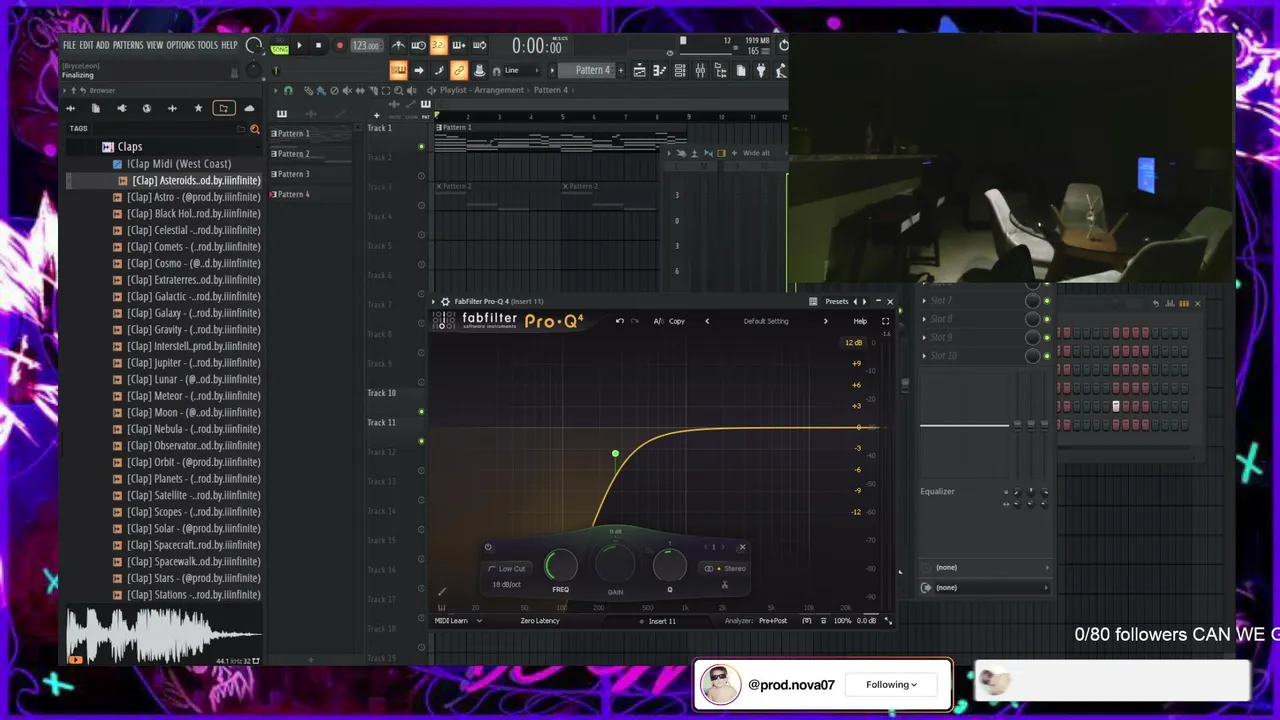Click the browser cloud icon
This screenshot has height=720, width=1280.
click(x=249, y=108)
